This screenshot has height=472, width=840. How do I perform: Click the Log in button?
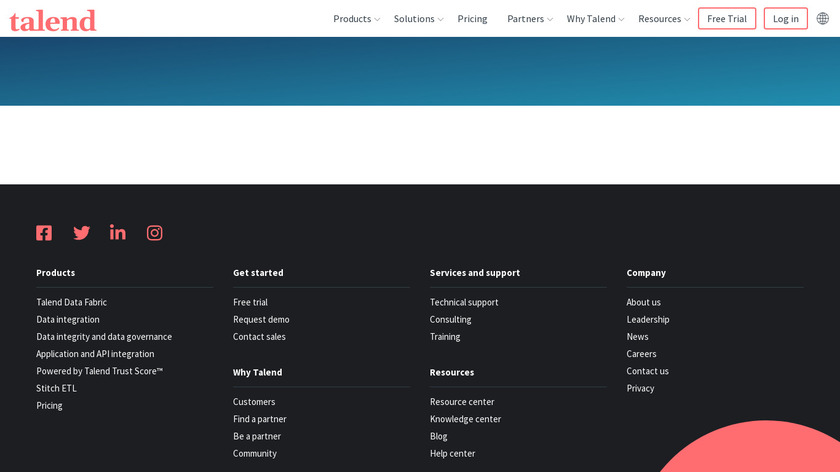[785, 19]
